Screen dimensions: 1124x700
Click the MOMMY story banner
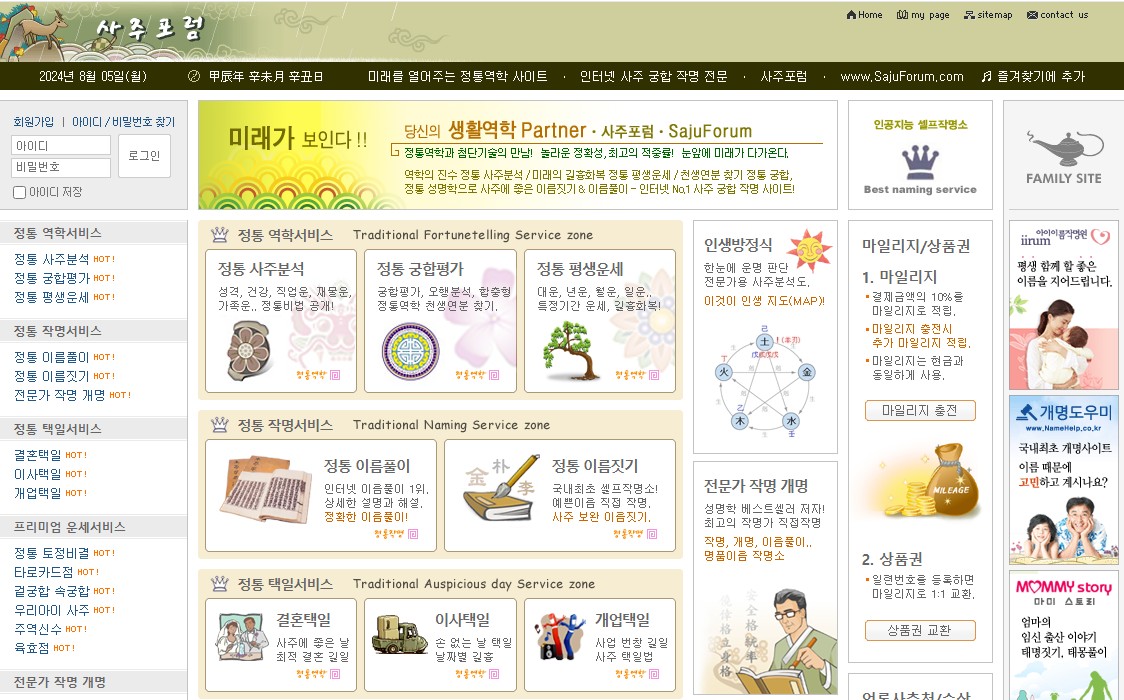[x=1064, y=636]
